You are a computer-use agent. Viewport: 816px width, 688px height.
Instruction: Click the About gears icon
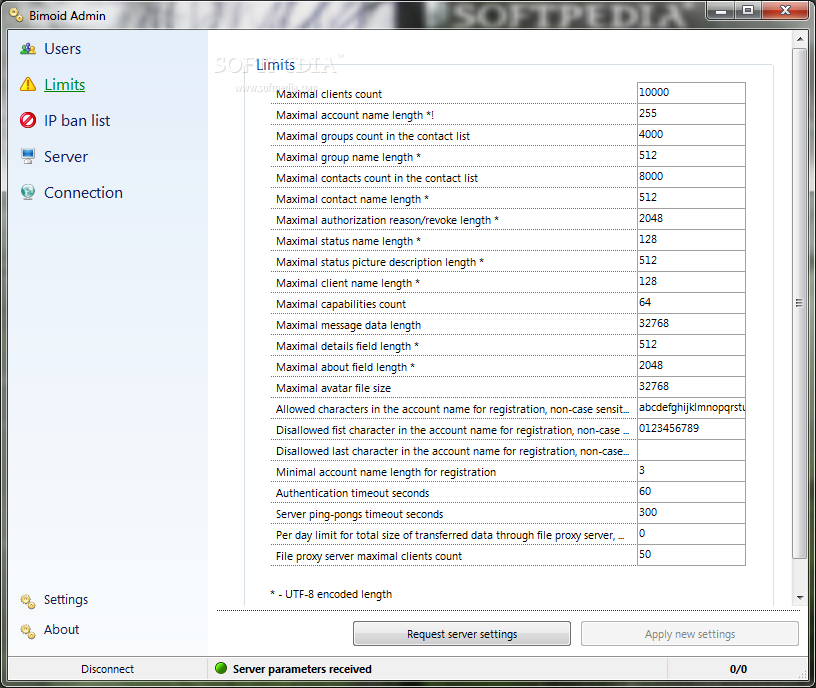point(28,631)
